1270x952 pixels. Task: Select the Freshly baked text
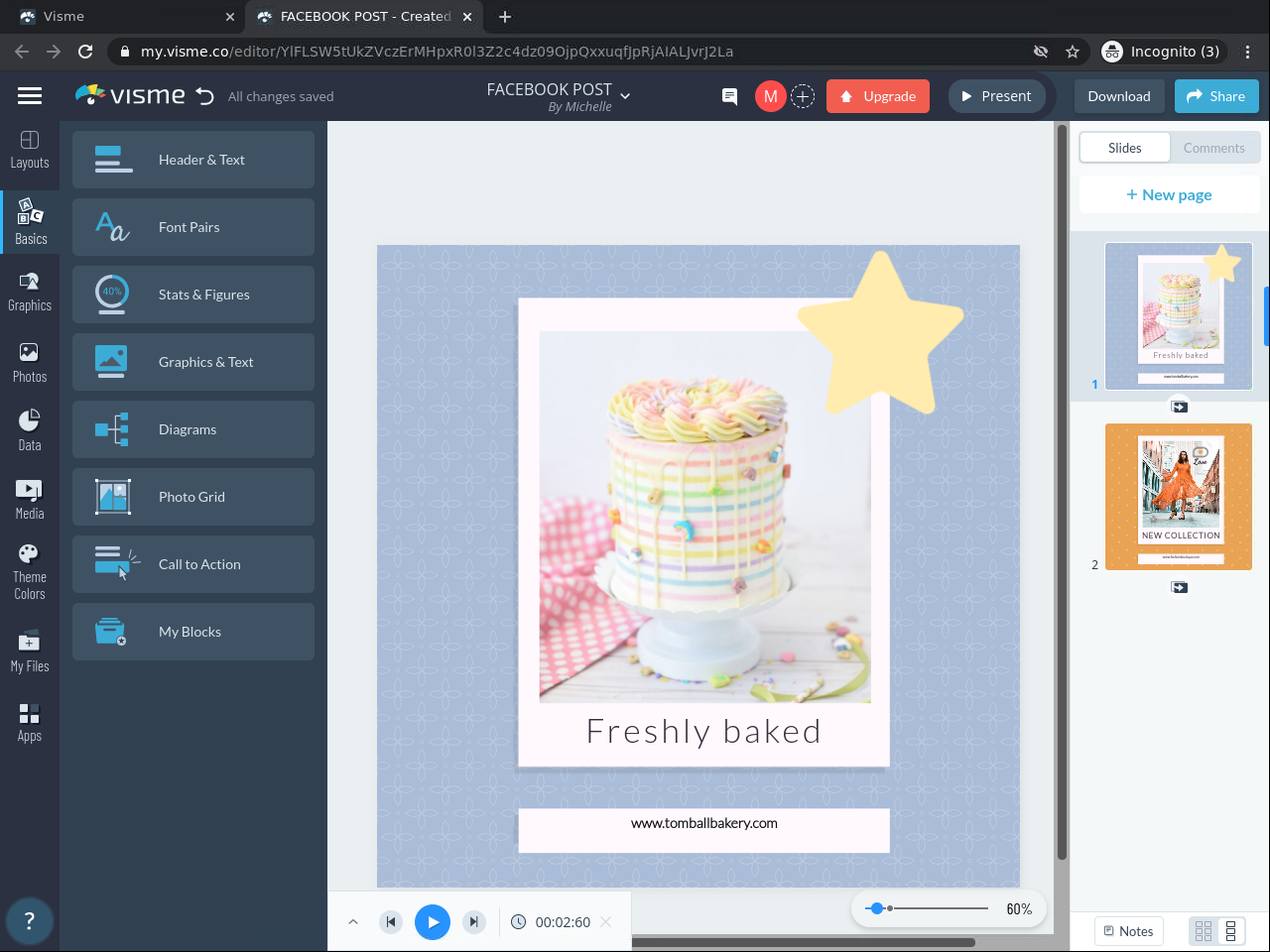point(703,732)
